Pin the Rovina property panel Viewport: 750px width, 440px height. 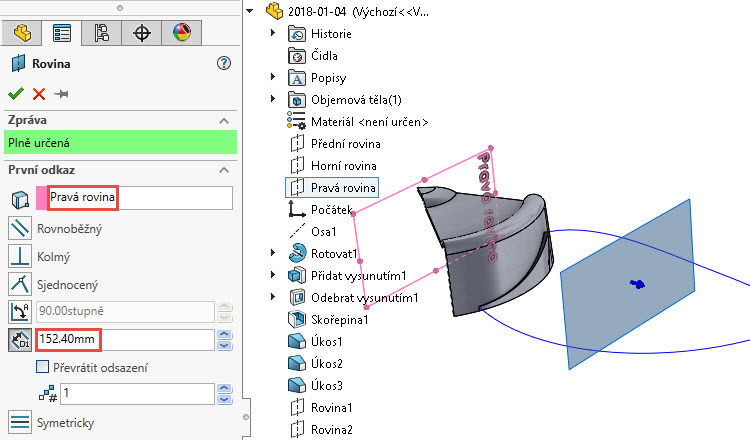click(61, 94)
